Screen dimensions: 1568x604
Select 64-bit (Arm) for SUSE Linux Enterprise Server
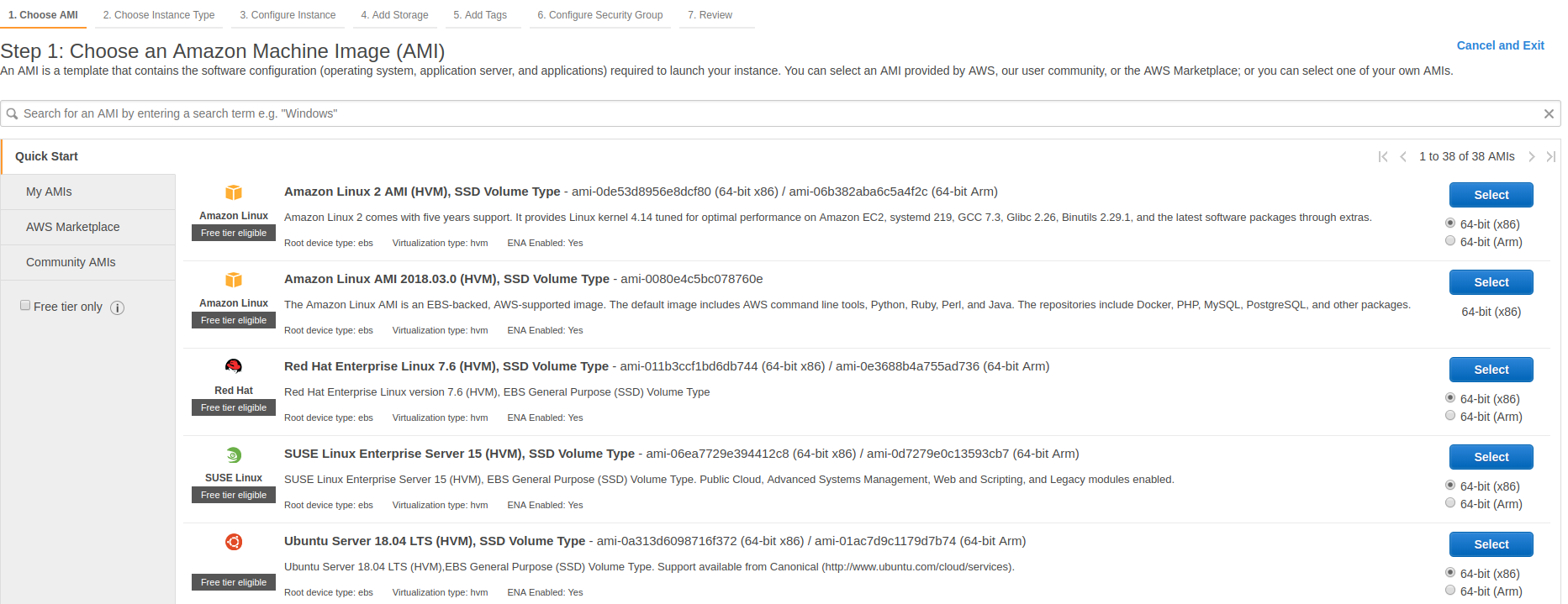1450,503
